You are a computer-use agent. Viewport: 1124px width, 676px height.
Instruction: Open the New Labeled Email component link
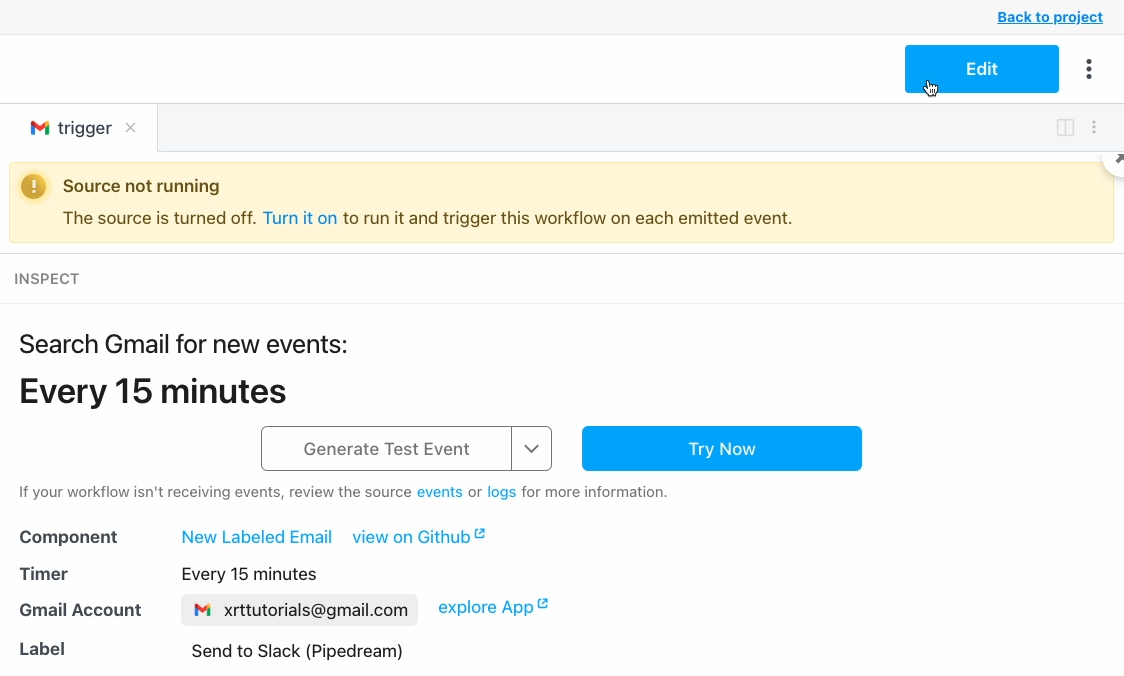(x=257, y=537)
